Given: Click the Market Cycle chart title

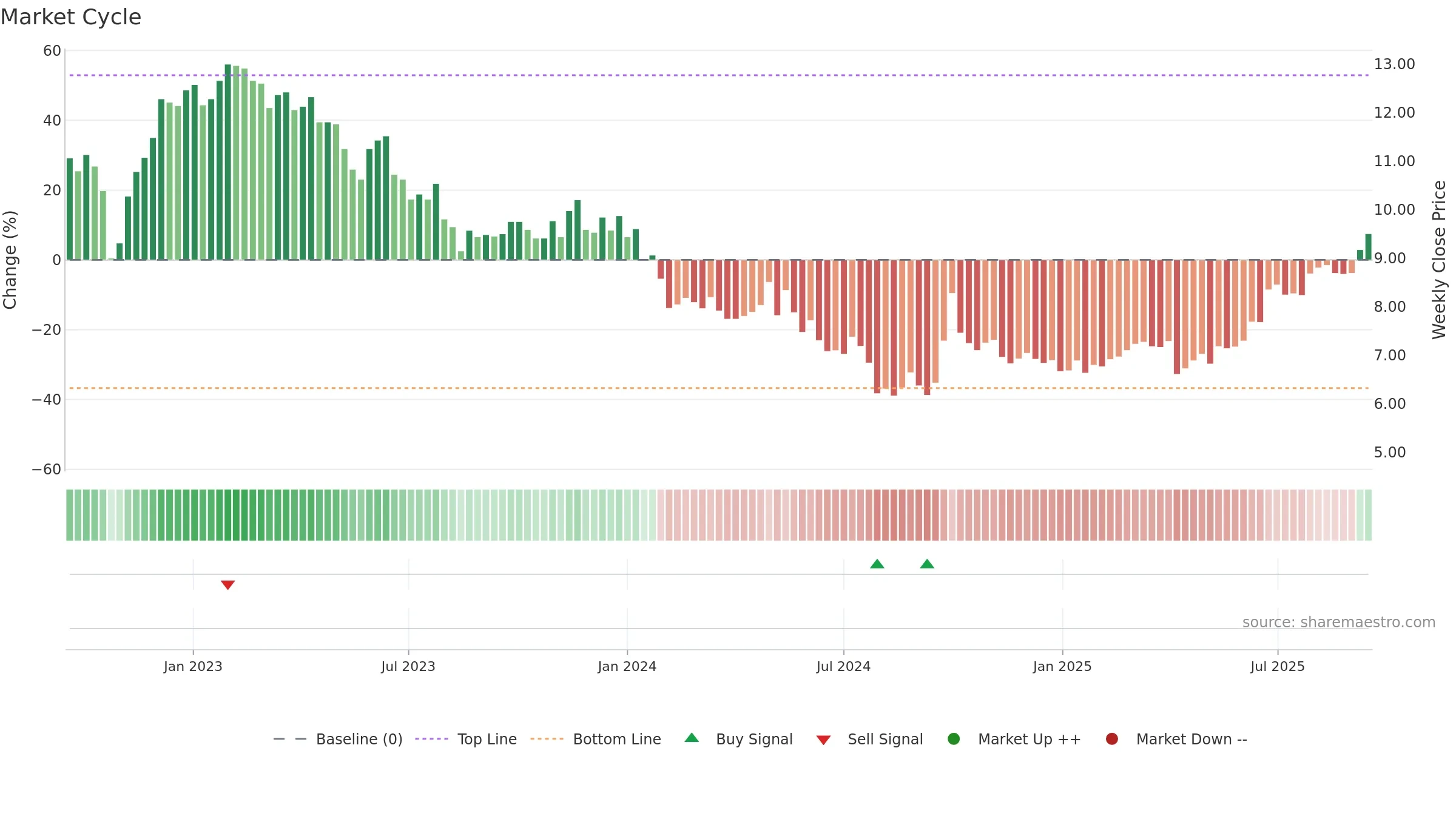Looking at the screenshot, I should coord(71,17).
